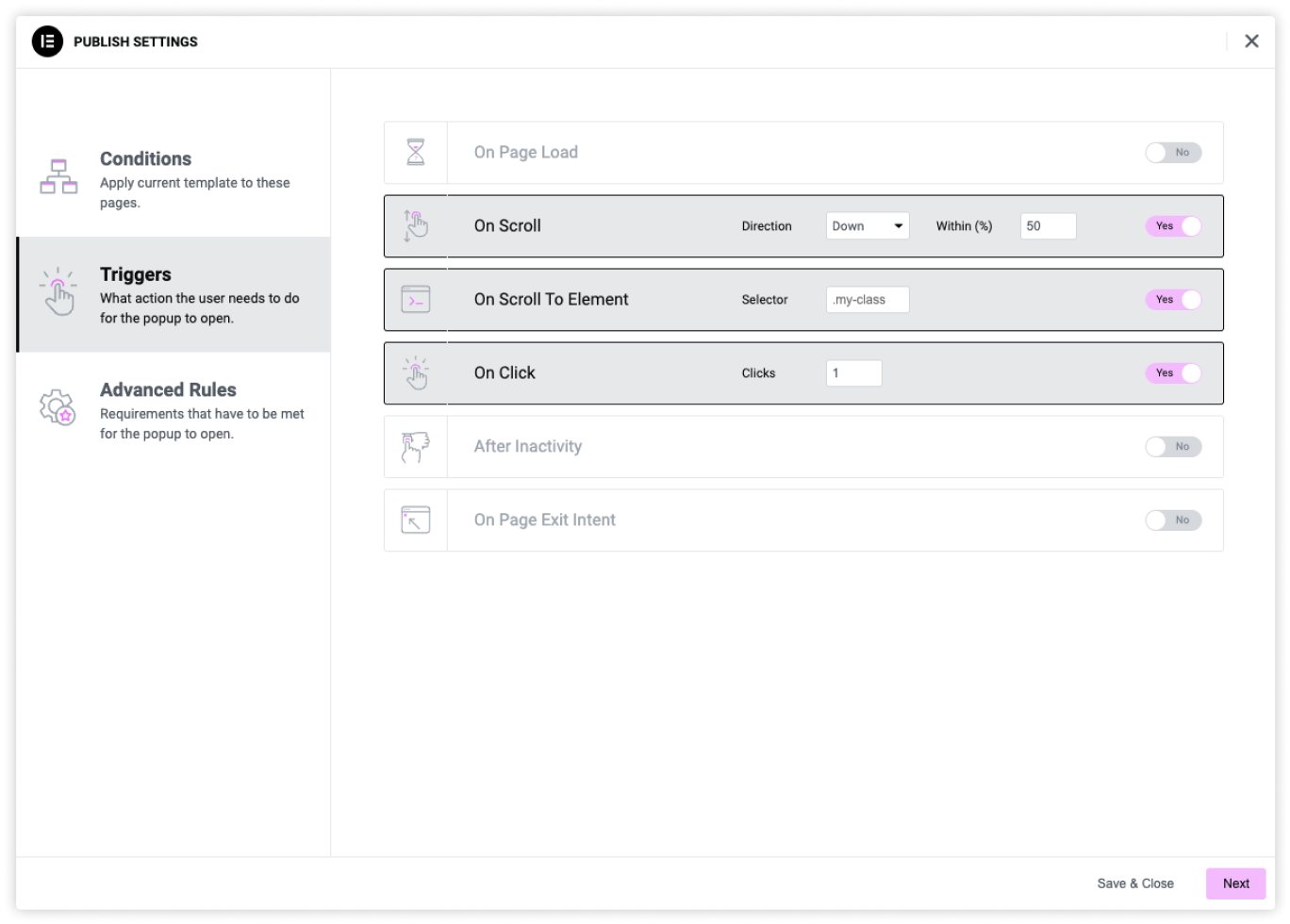Click the After Inactivity hand icon
The height and width of the screenshot is (924, 1290).
[416, 447]
